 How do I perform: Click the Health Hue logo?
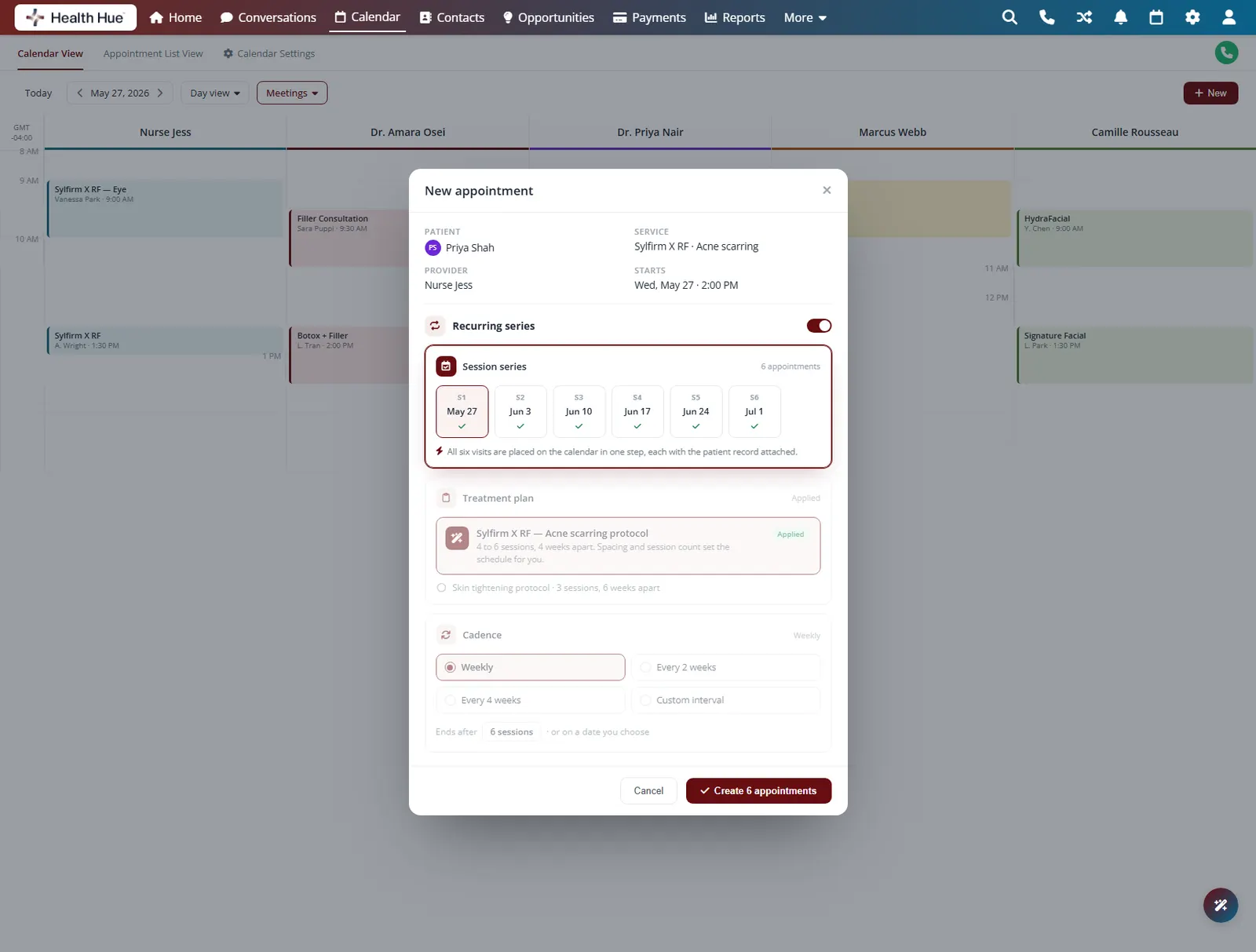coord(75,17)
